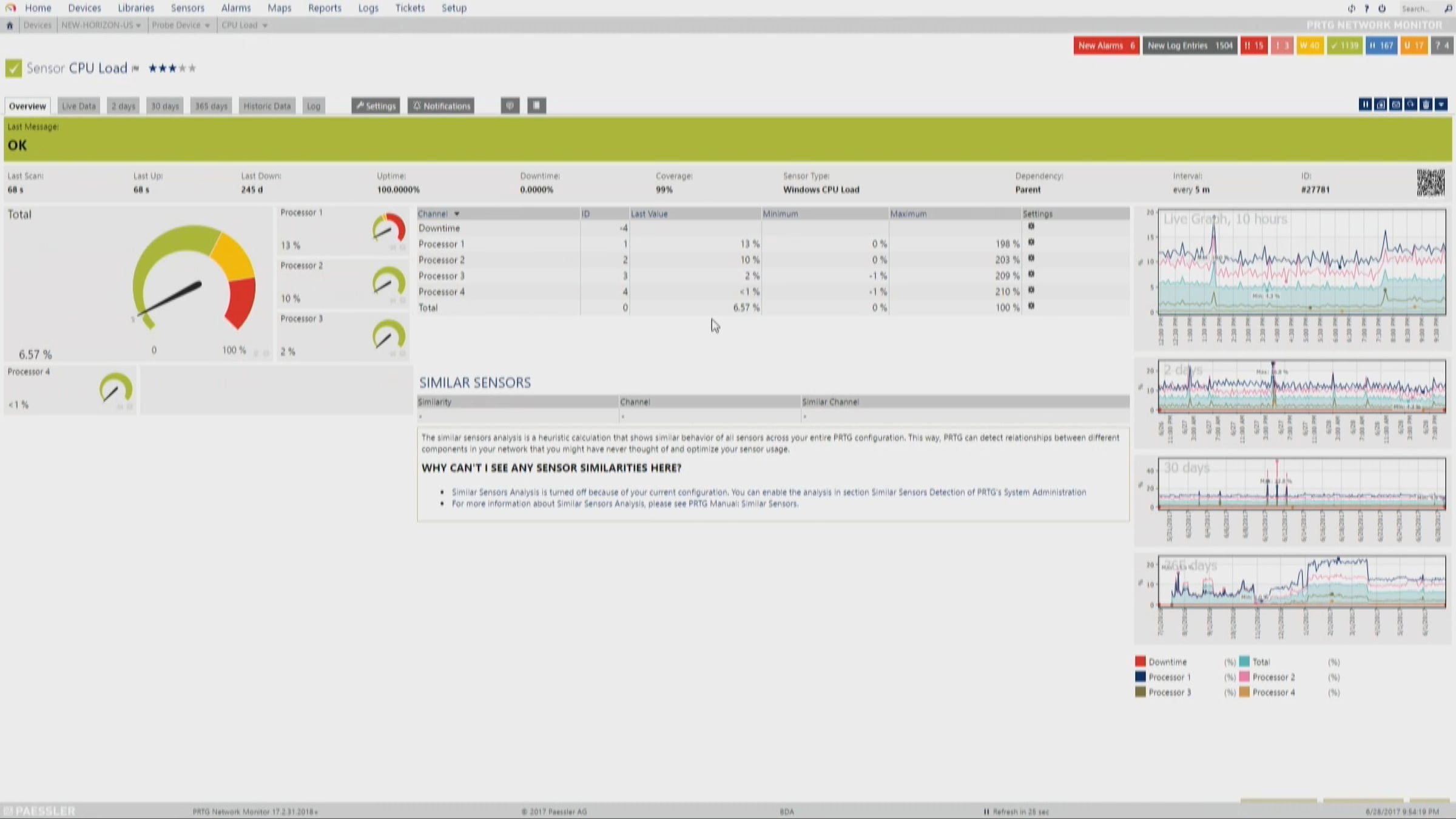Click the priority flag next to CPU Load
Viewport: 1456px width, 819px height.
(135, 69)
